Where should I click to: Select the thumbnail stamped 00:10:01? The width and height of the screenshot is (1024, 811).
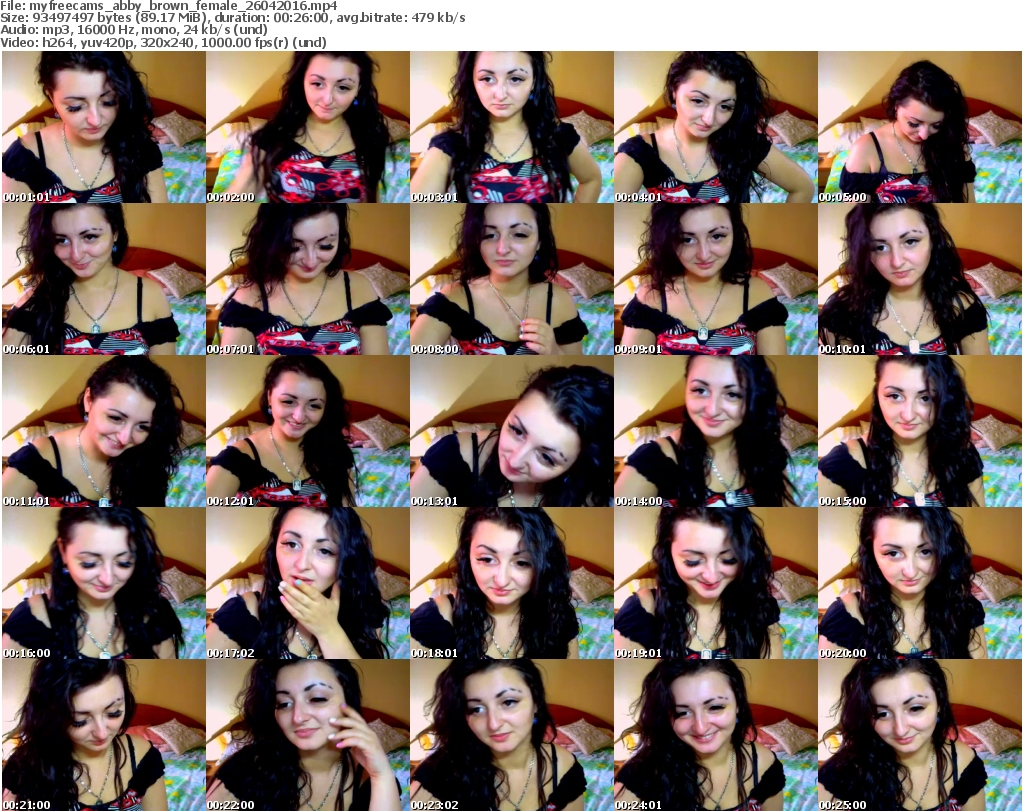(x=920, y=279)
